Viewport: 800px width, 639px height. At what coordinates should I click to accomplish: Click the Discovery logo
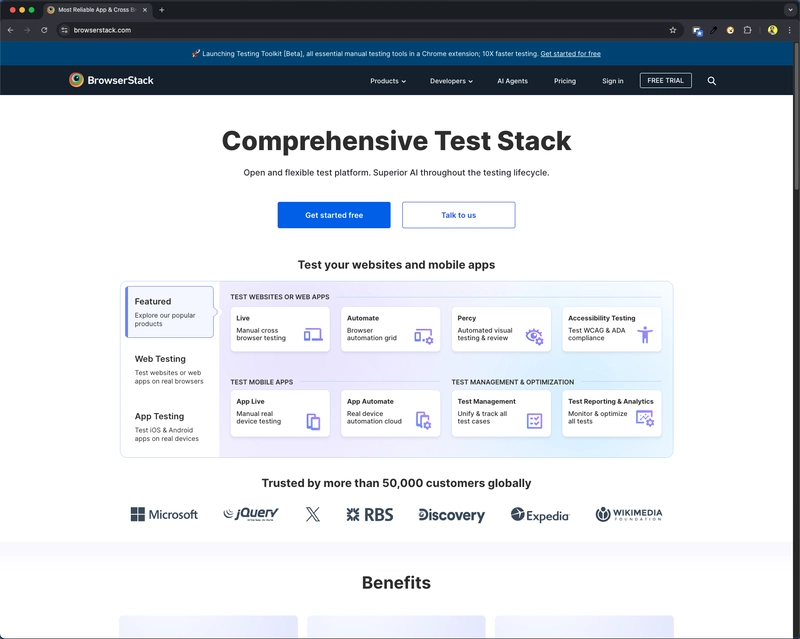point(452,515)
